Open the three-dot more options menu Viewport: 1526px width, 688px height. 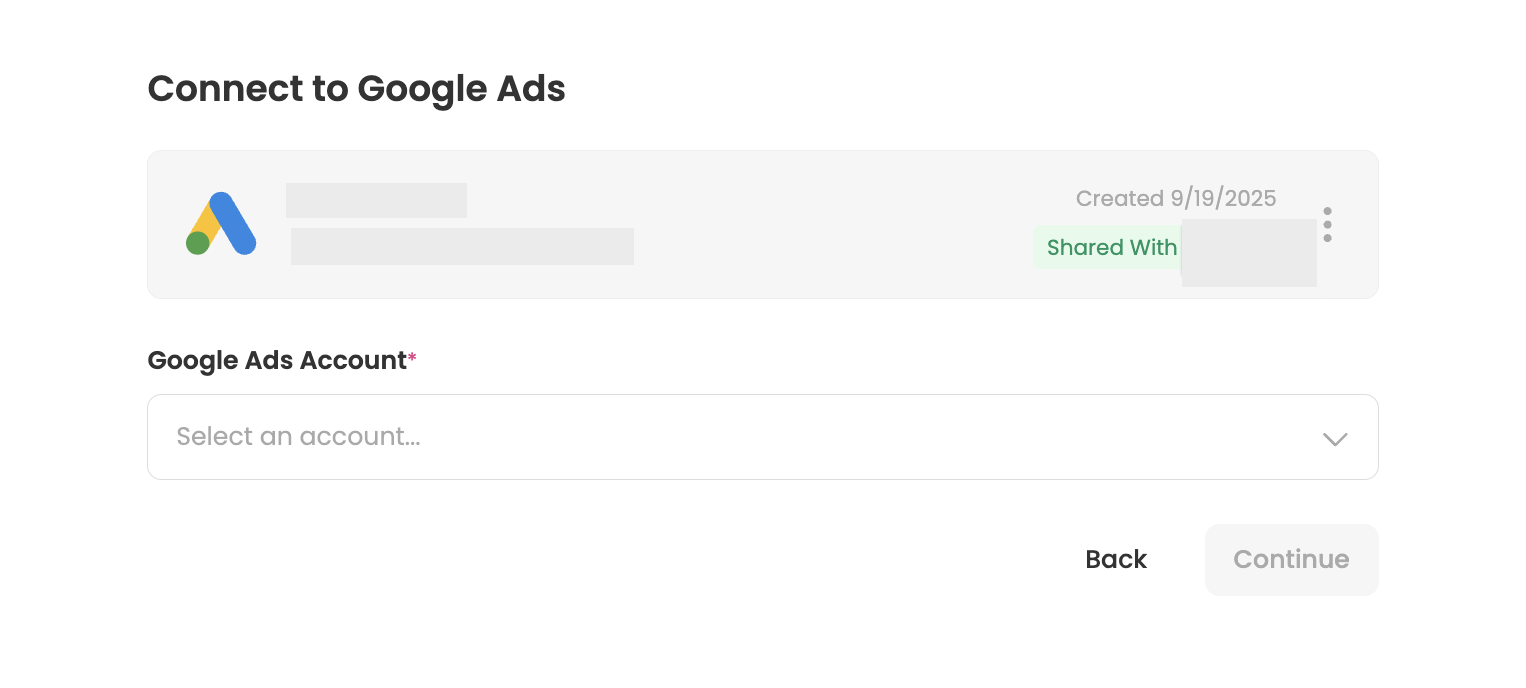(x=1327, y=225)
